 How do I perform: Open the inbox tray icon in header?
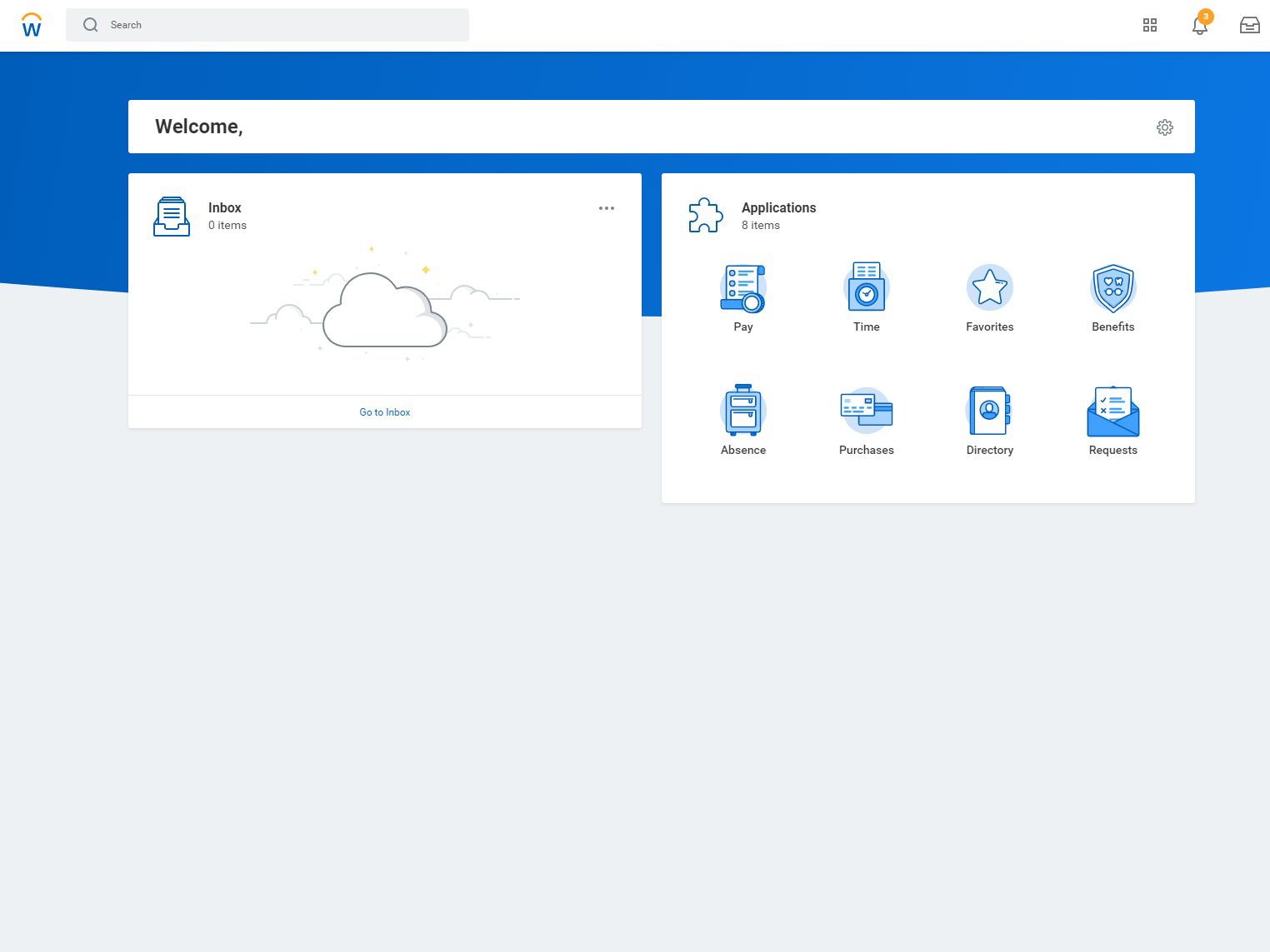click(1249, 25)
